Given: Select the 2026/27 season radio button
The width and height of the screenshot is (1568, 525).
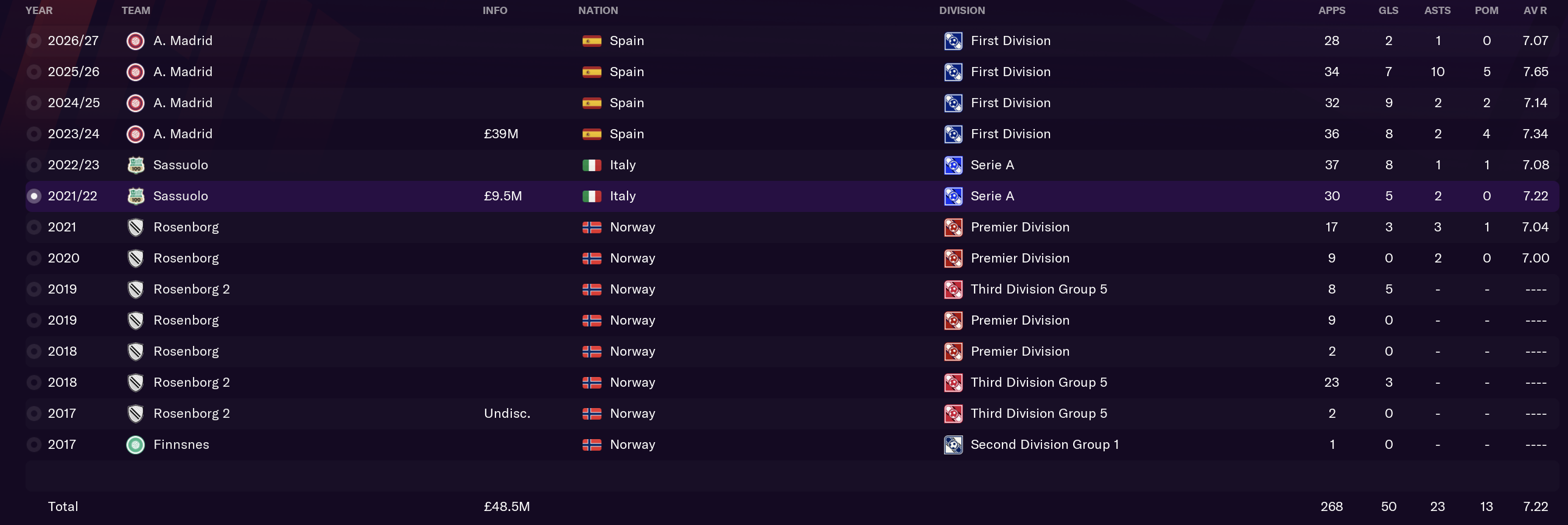Looking at the screenshot, I should [34, 41].
